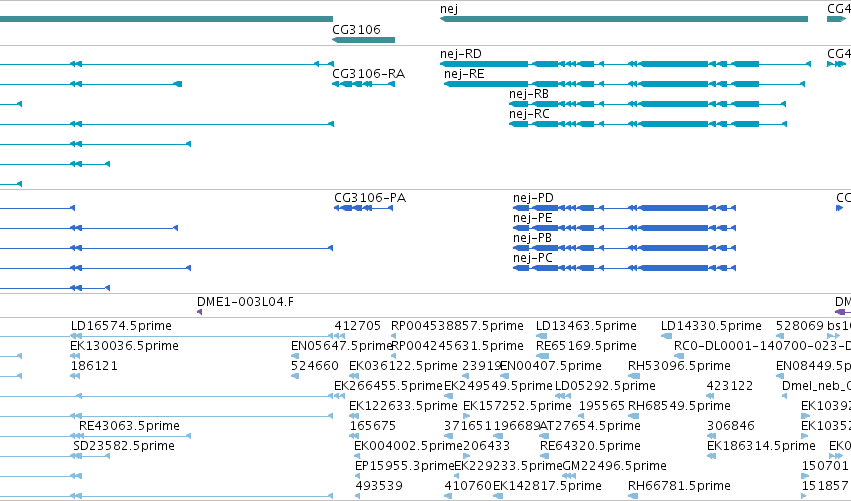Image resolution: width=851 pixels, height=501 pixels.
Task: Select the nej gene bar
Action: click(x=624, y=19)
